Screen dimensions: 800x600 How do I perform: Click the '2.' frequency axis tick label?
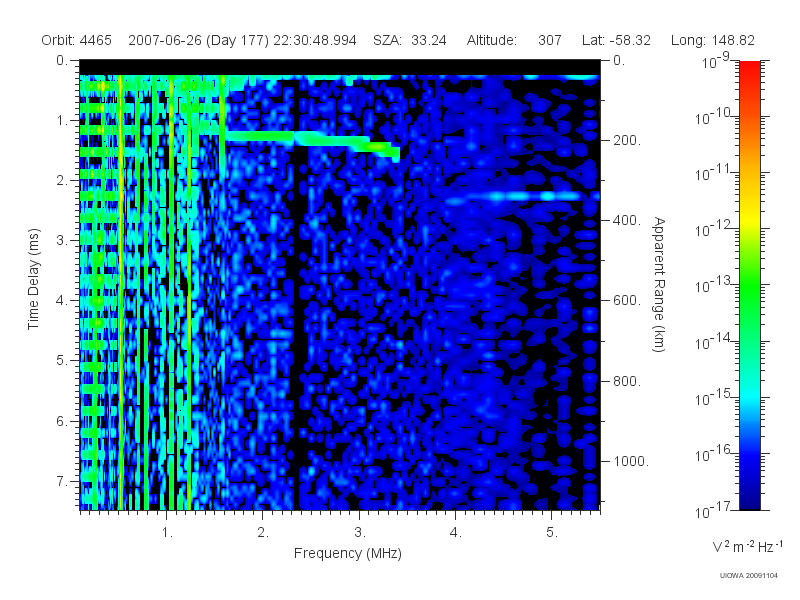263,533
